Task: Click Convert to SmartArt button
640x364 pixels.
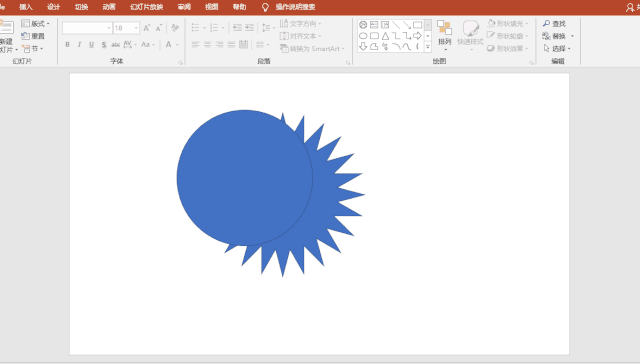Action: 312,49
